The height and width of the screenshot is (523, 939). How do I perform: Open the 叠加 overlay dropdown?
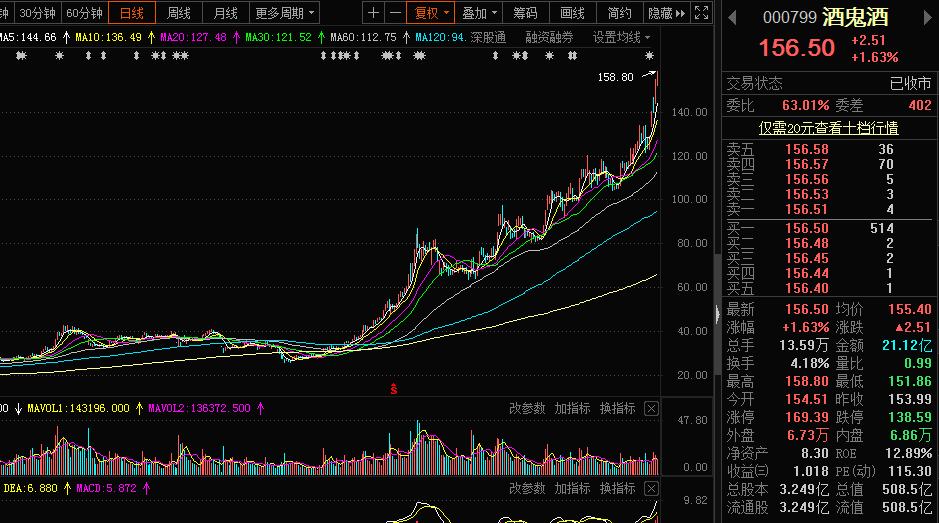pyautogui.click(x=479, y=13)
